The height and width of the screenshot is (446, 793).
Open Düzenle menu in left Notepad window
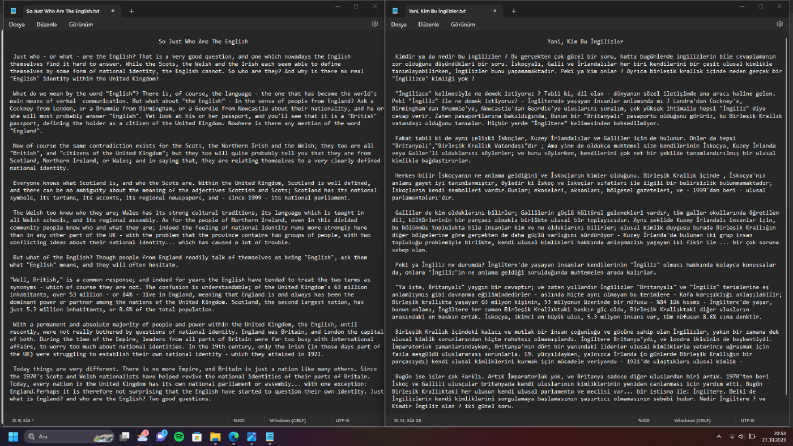(x=47, y=24)
